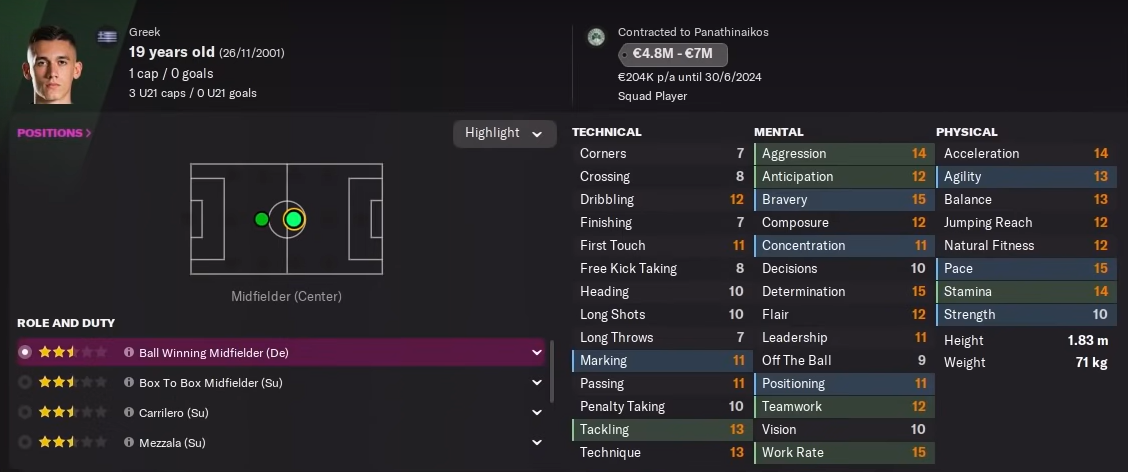The height and width of the screenshot is (472, 1128).
Task: Expand the Ball Winning Midfielder duty chevron
Action: click(537, 353)
